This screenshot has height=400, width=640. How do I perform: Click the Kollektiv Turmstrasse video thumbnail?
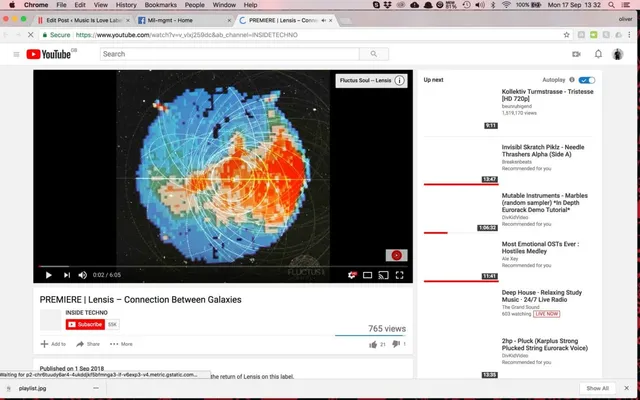click(461, 109)
